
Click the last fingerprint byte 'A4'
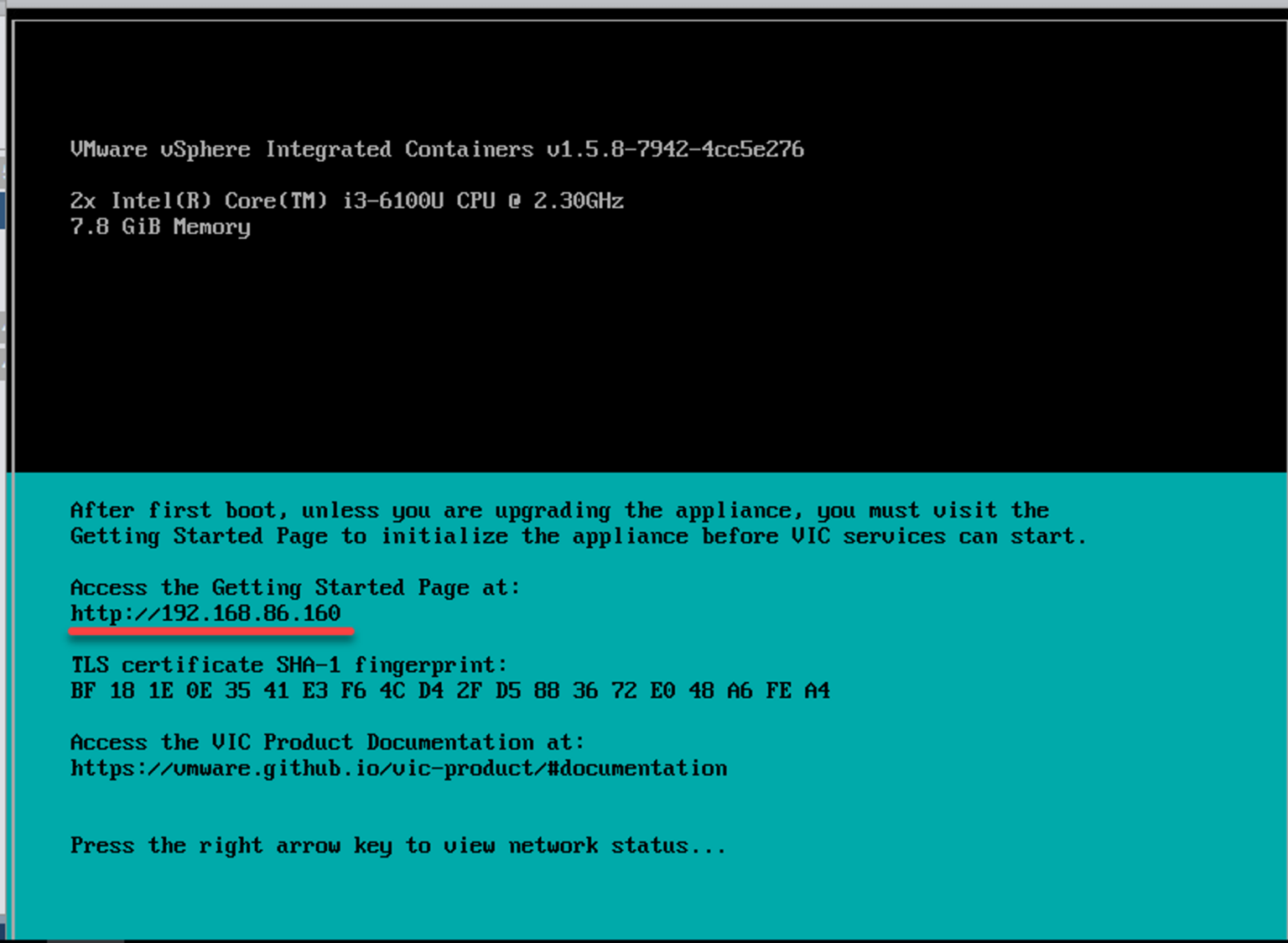click(x=817, y=691)
